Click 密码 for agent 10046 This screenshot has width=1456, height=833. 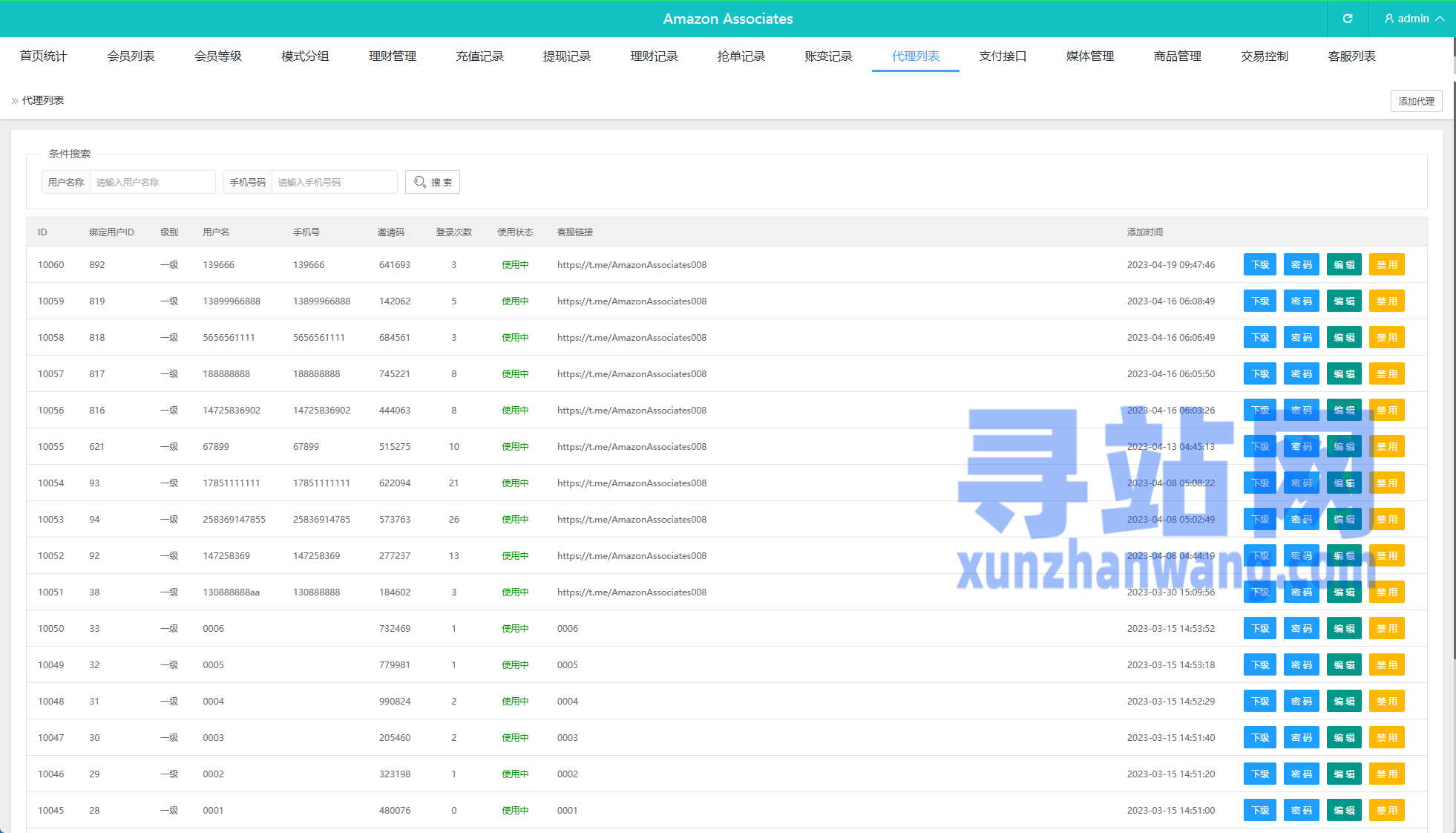tap(1302, 774)
